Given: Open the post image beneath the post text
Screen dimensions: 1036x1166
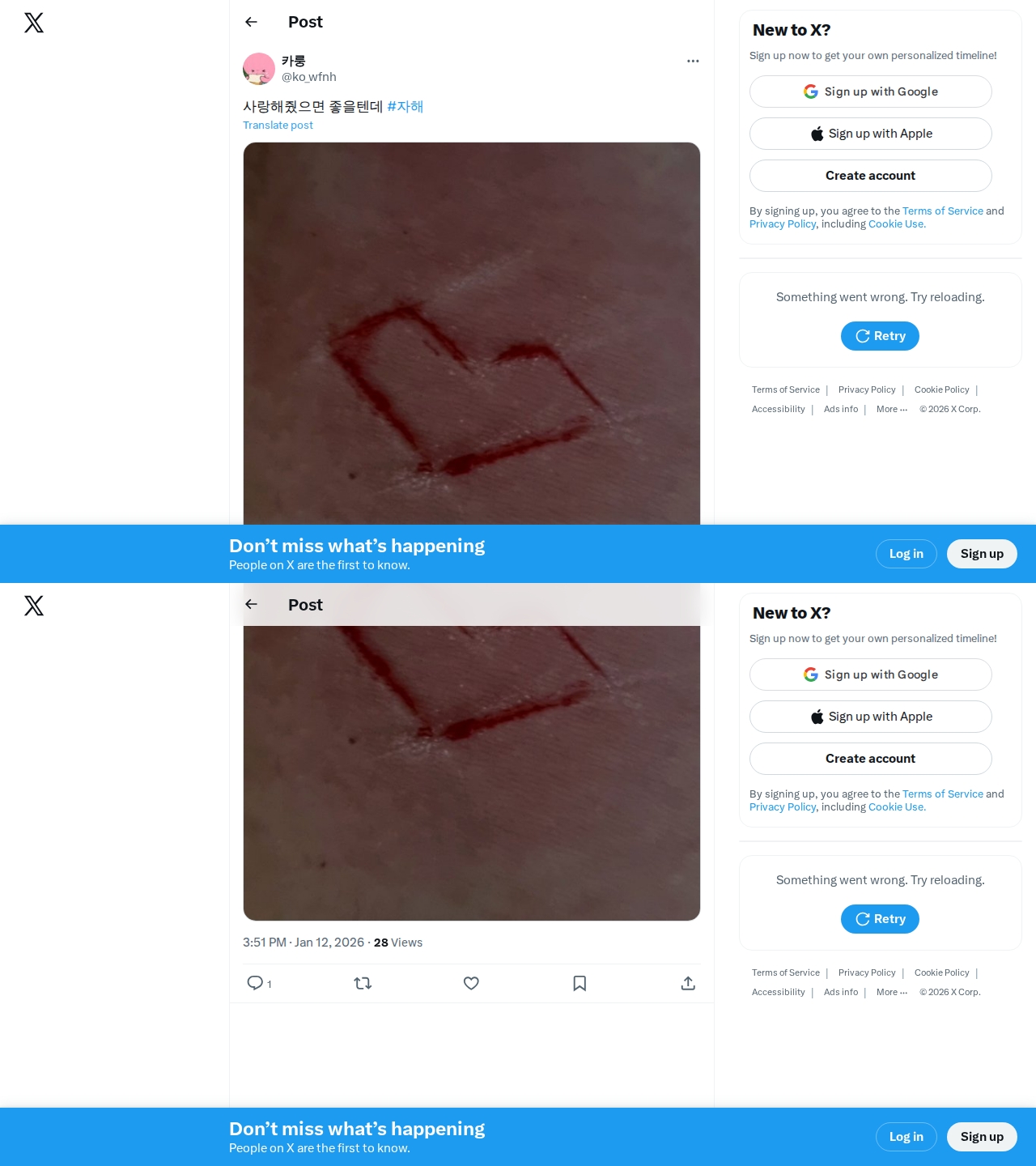Looking at the screenshot, I should click(472, 334).
